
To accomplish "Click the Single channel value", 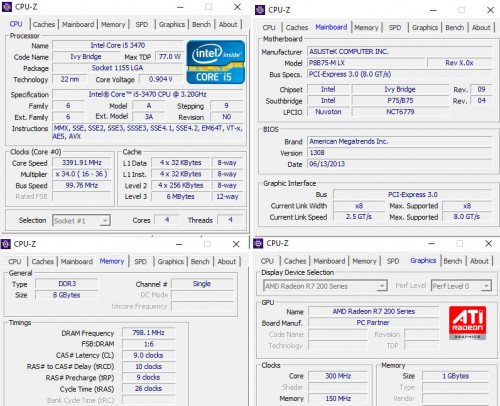I will (202, 284).
